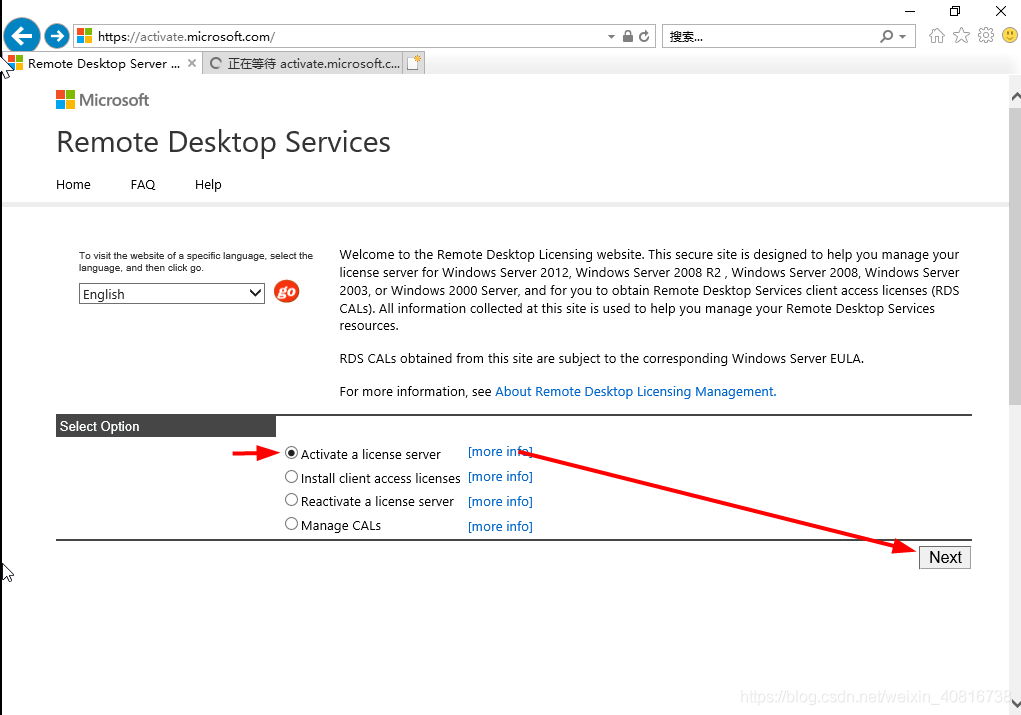Open Favorites with the star icon
1021x715 pixels.
click(x=961, y=36)
